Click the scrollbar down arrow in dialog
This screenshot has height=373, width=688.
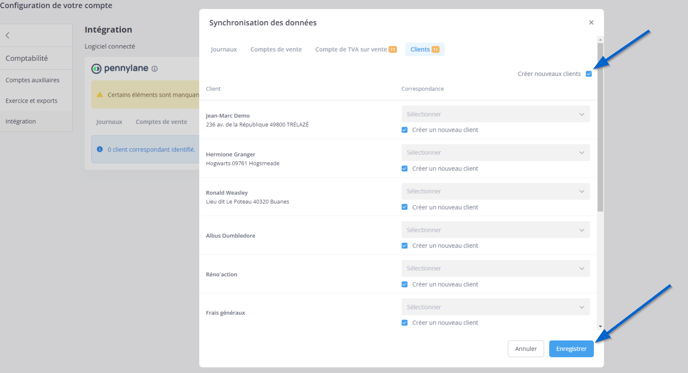point(600,326)
